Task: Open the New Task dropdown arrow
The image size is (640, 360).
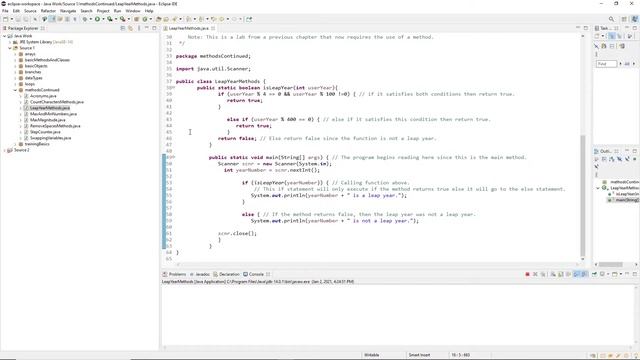Action: click(602, 36)
